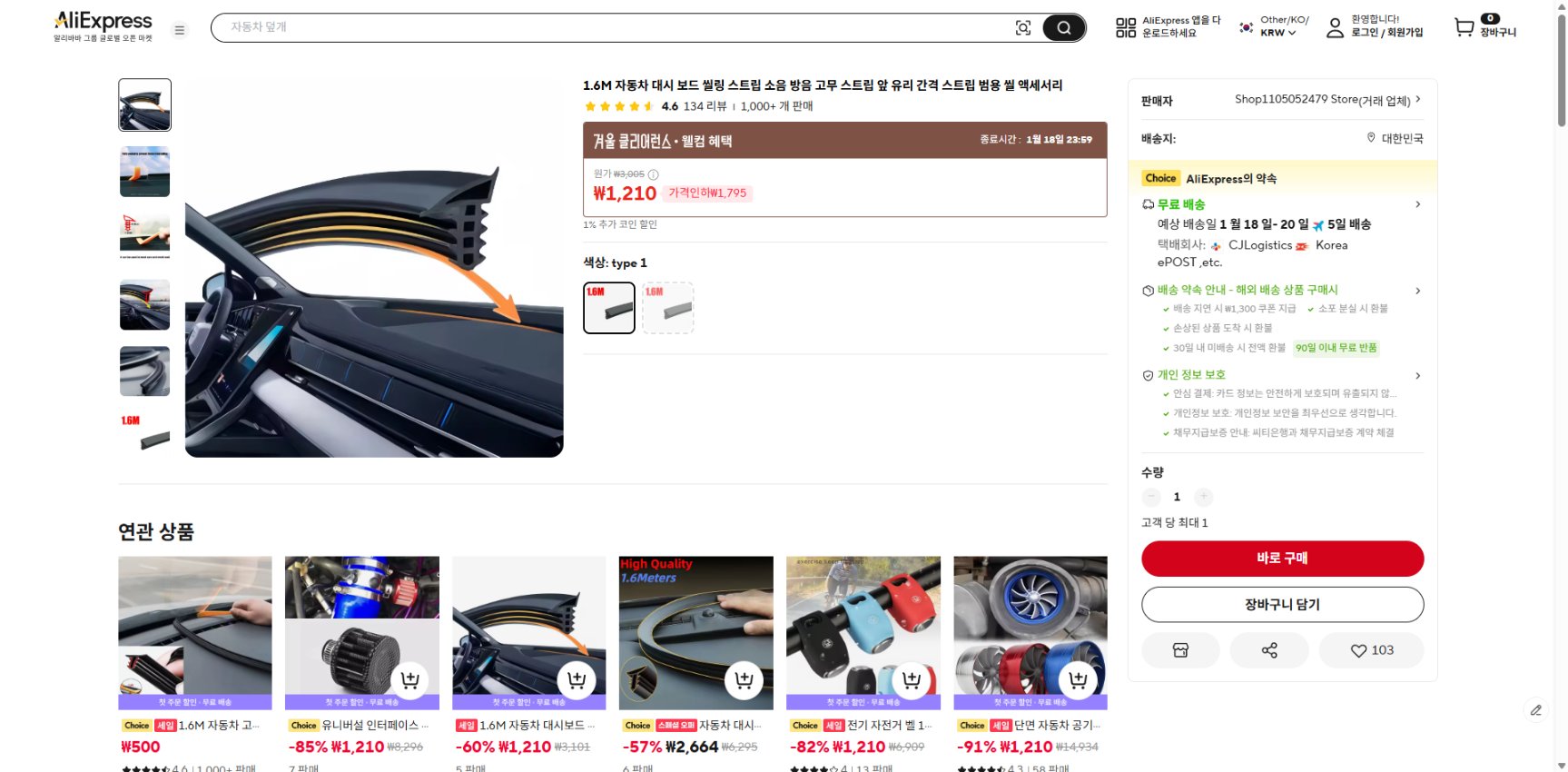Click the QR code app download icon

pos(1126,28)
